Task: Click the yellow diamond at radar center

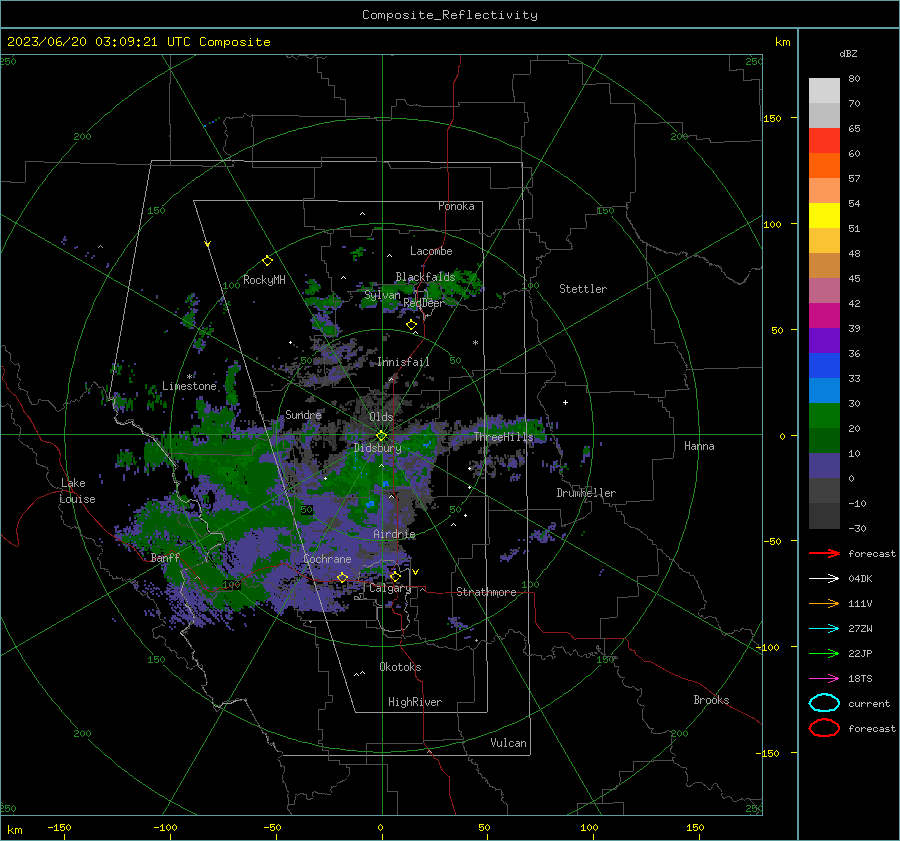Action: point(381,436)
